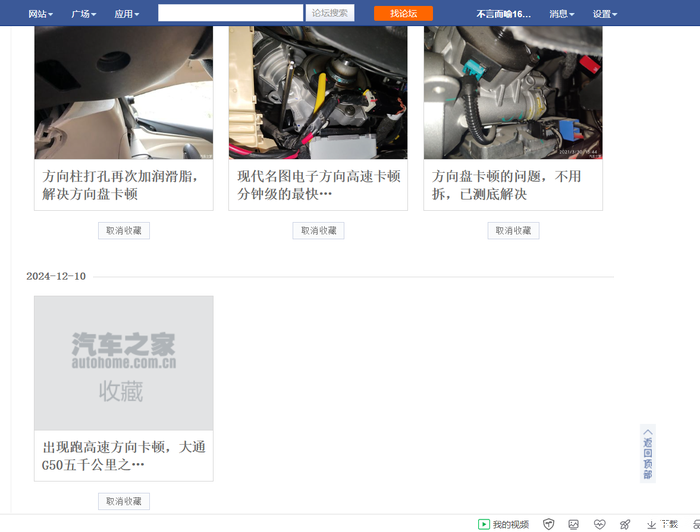Click the 2024-12-10 date heading
This screenshot has height=532, width=700.
pyautogui.click(x=56, y=276)
